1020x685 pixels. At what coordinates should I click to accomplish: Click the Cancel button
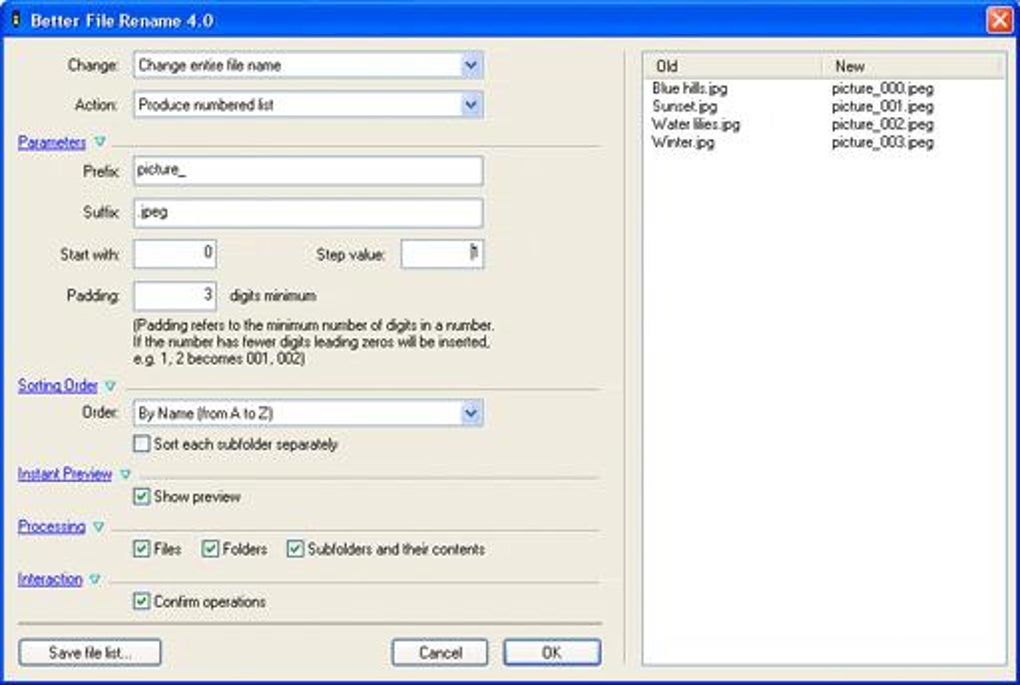440,652
